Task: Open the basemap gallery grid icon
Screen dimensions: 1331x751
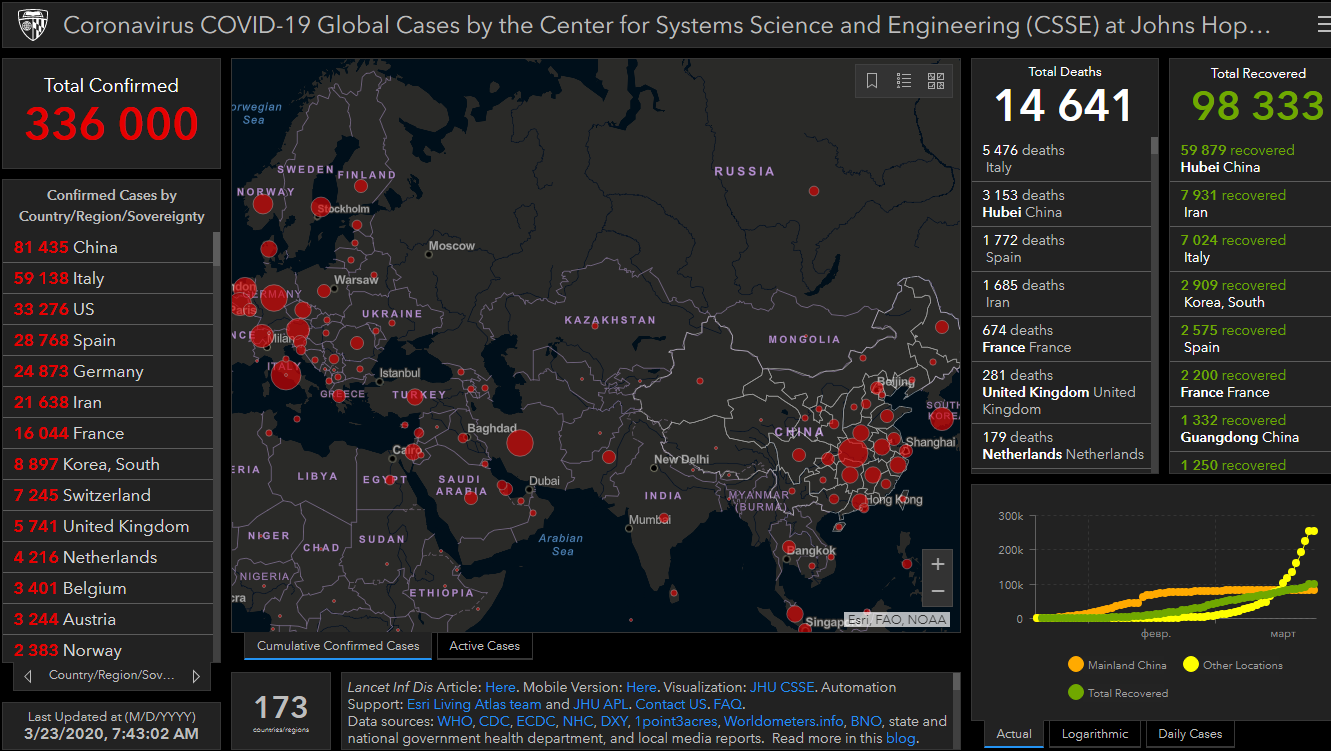Action: click(x=936, y=81)
